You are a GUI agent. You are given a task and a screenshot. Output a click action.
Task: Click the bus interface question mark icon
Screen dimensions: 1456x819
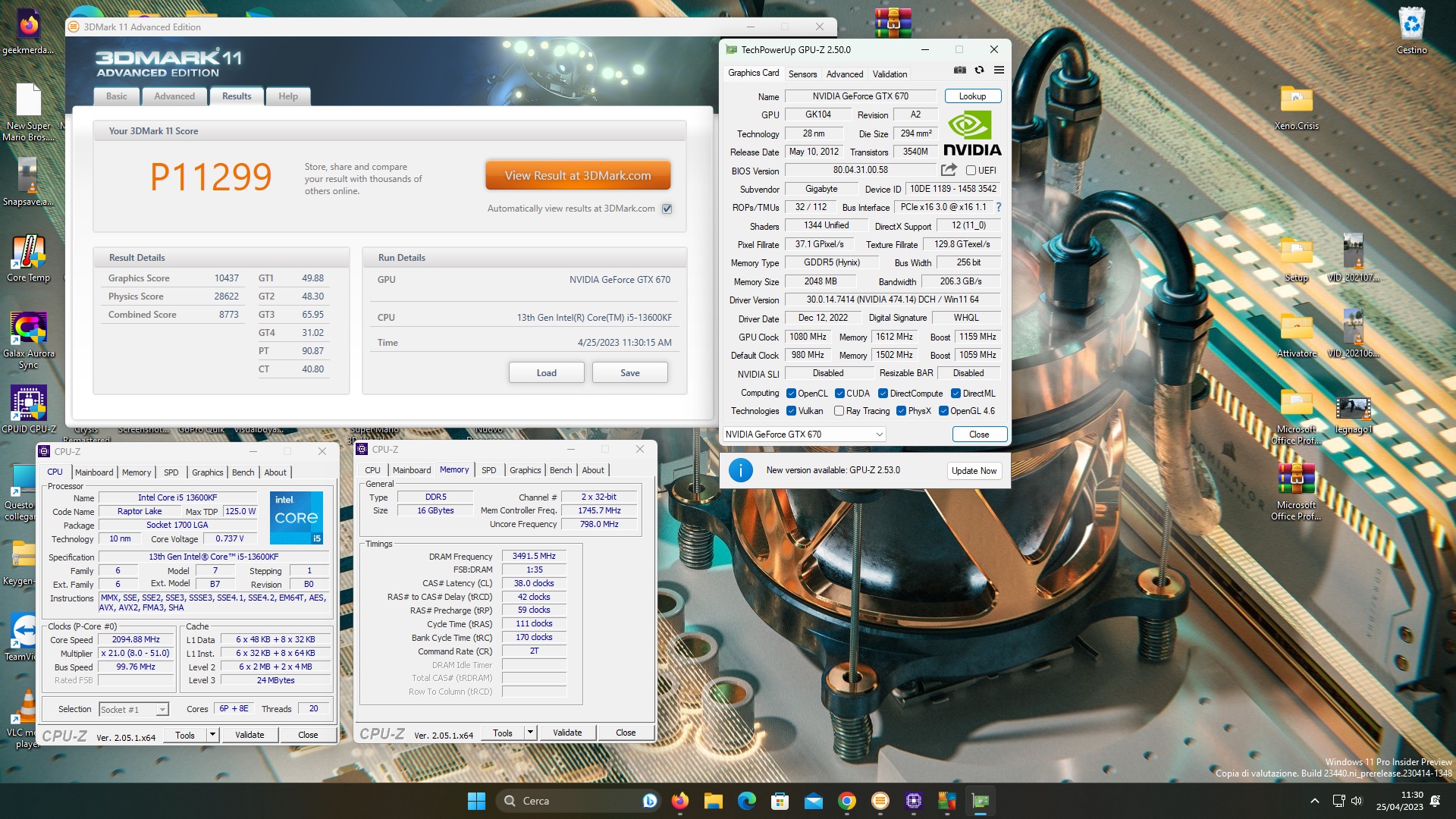998,207
